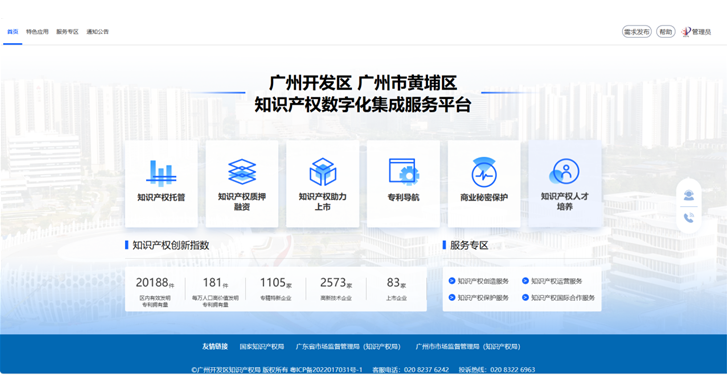Click the 知识产权质押融资 stacked layers icon
The height and width of the screenshot is (376, 727).
[242, 171]
